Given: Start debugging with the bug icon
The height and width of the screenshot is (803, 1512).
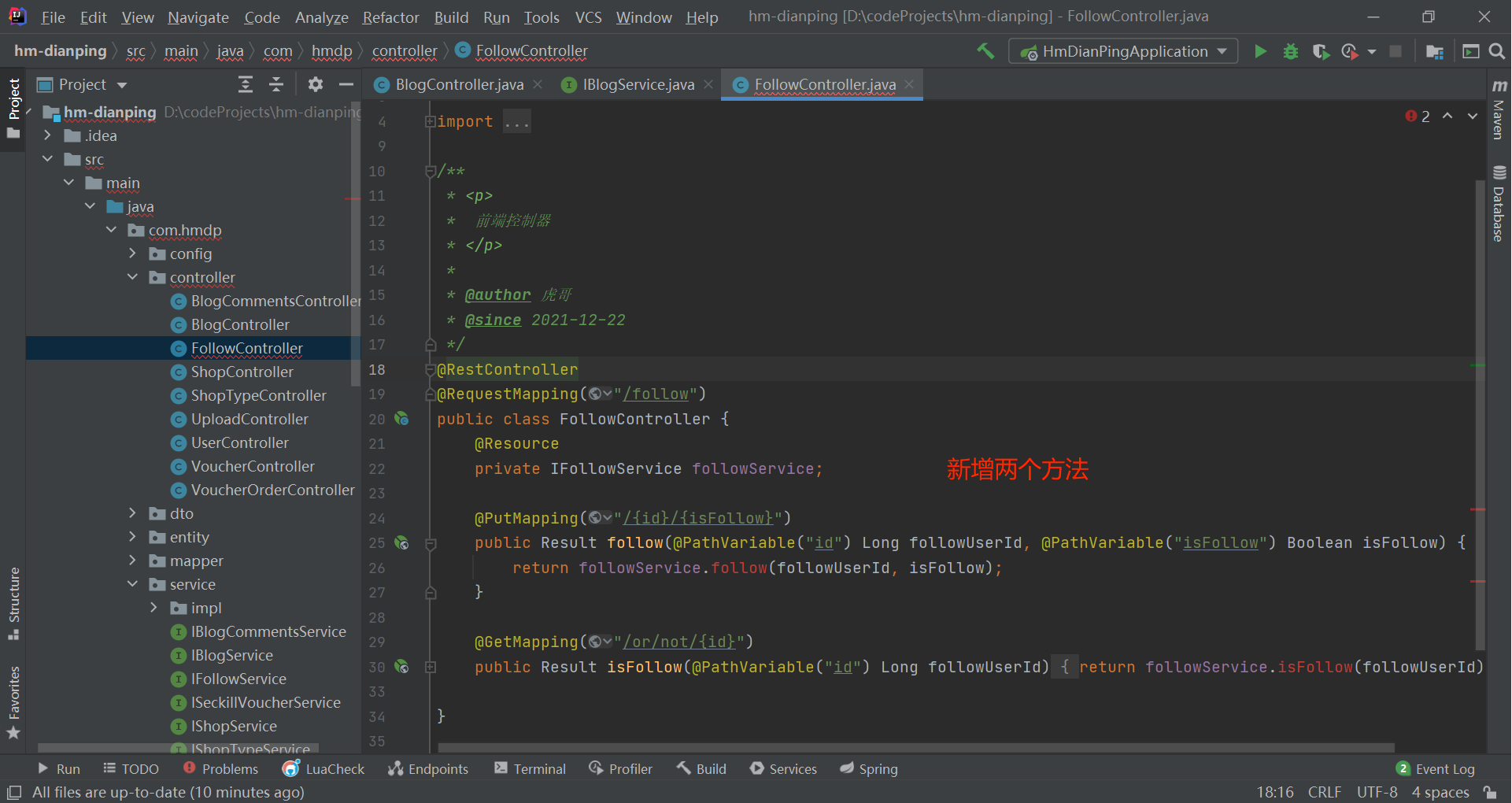Looking at the screenshot, I should point(1291,51).
